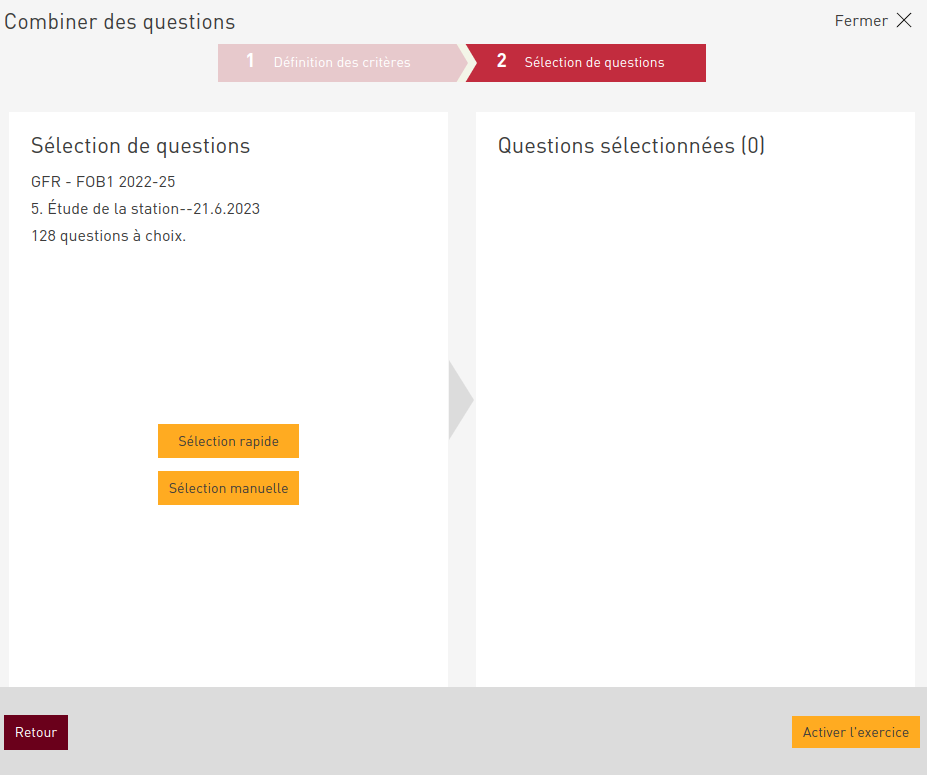Go to the Définition des critères step
The height and width of the screenshot is (775, 927).
(x=342, y=62)
